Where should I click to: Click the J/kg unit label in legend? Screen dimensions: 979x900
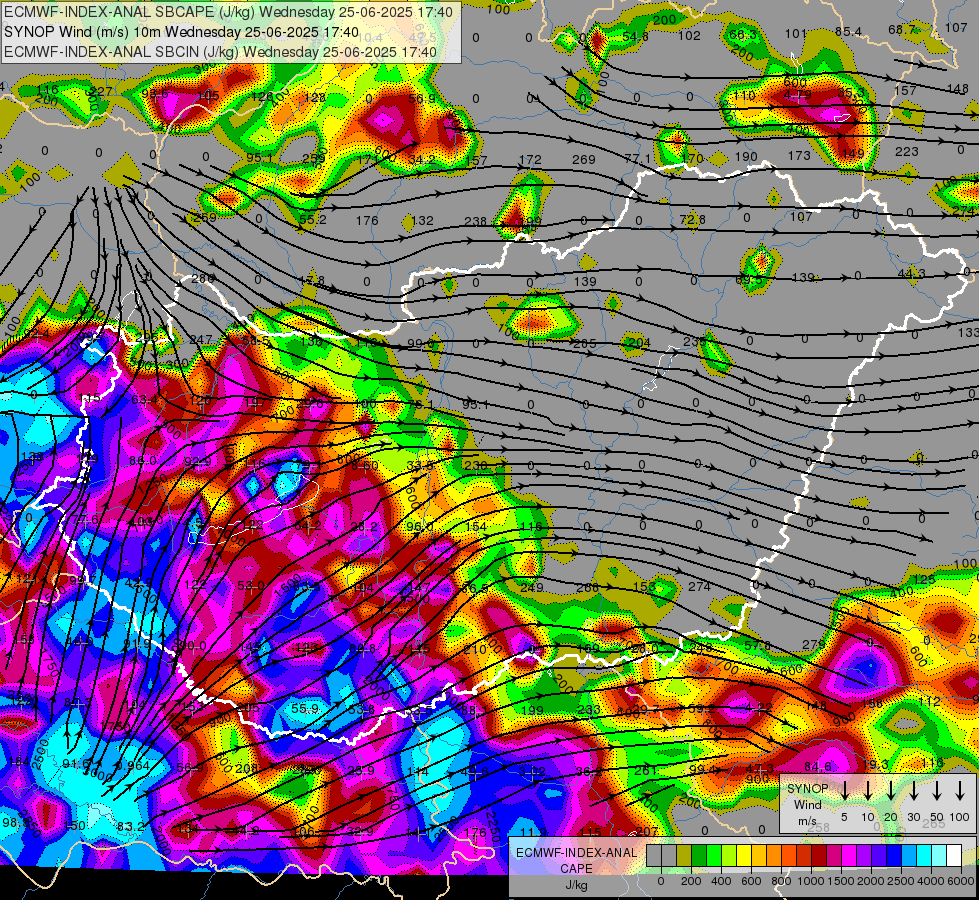(576, 885)
